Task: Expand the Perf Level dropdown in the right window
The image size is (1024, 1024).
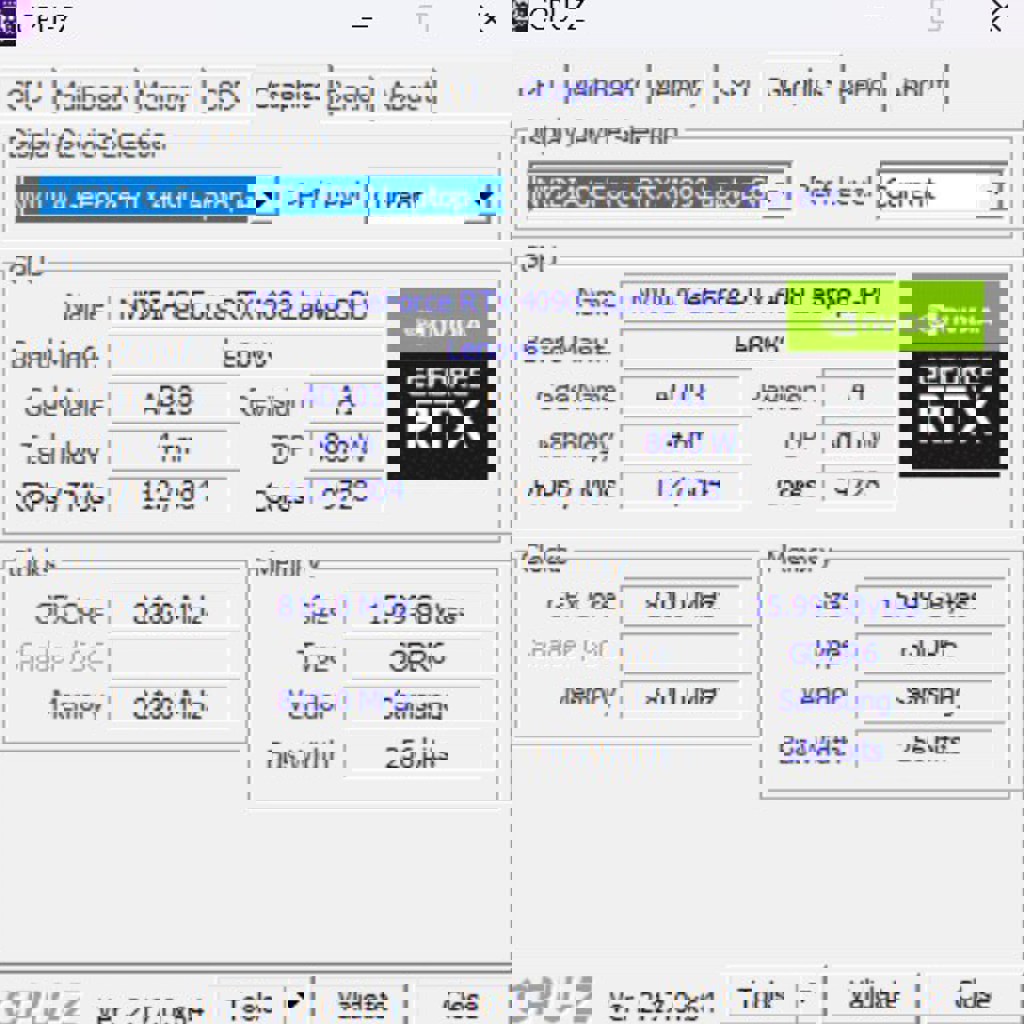Action: click(994, 191)
